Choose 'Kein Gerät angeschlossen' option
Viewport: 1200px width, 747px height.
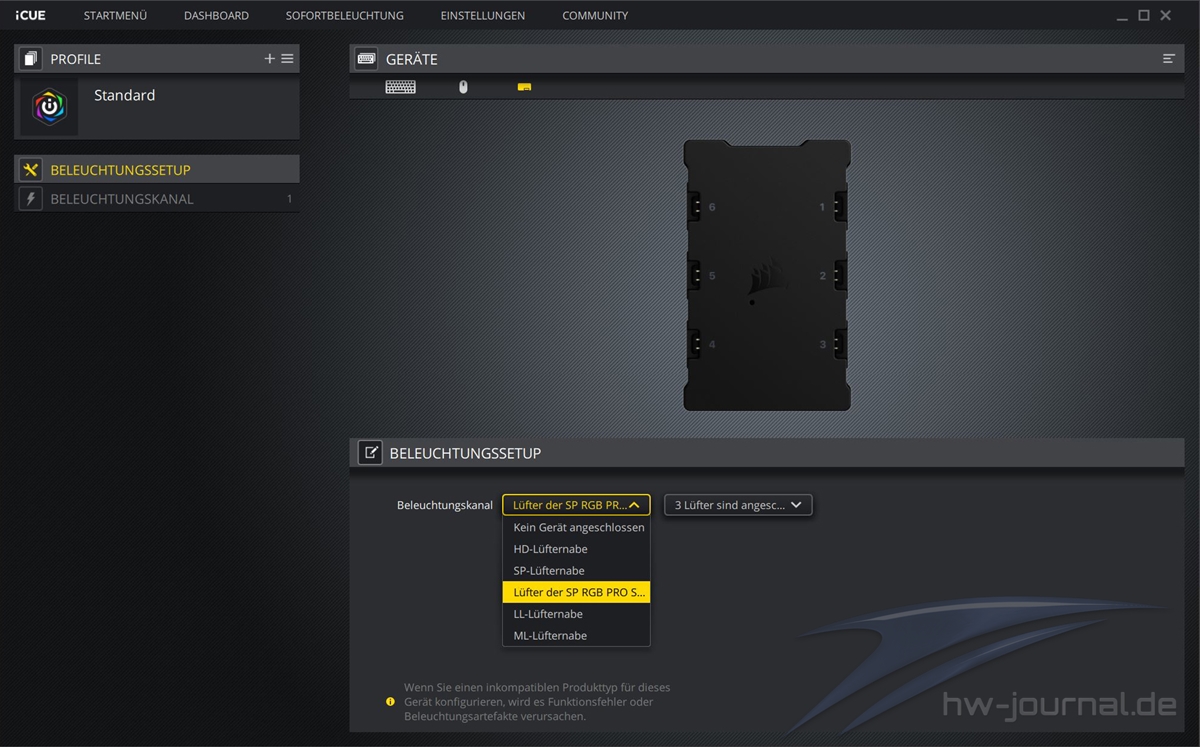576,527
